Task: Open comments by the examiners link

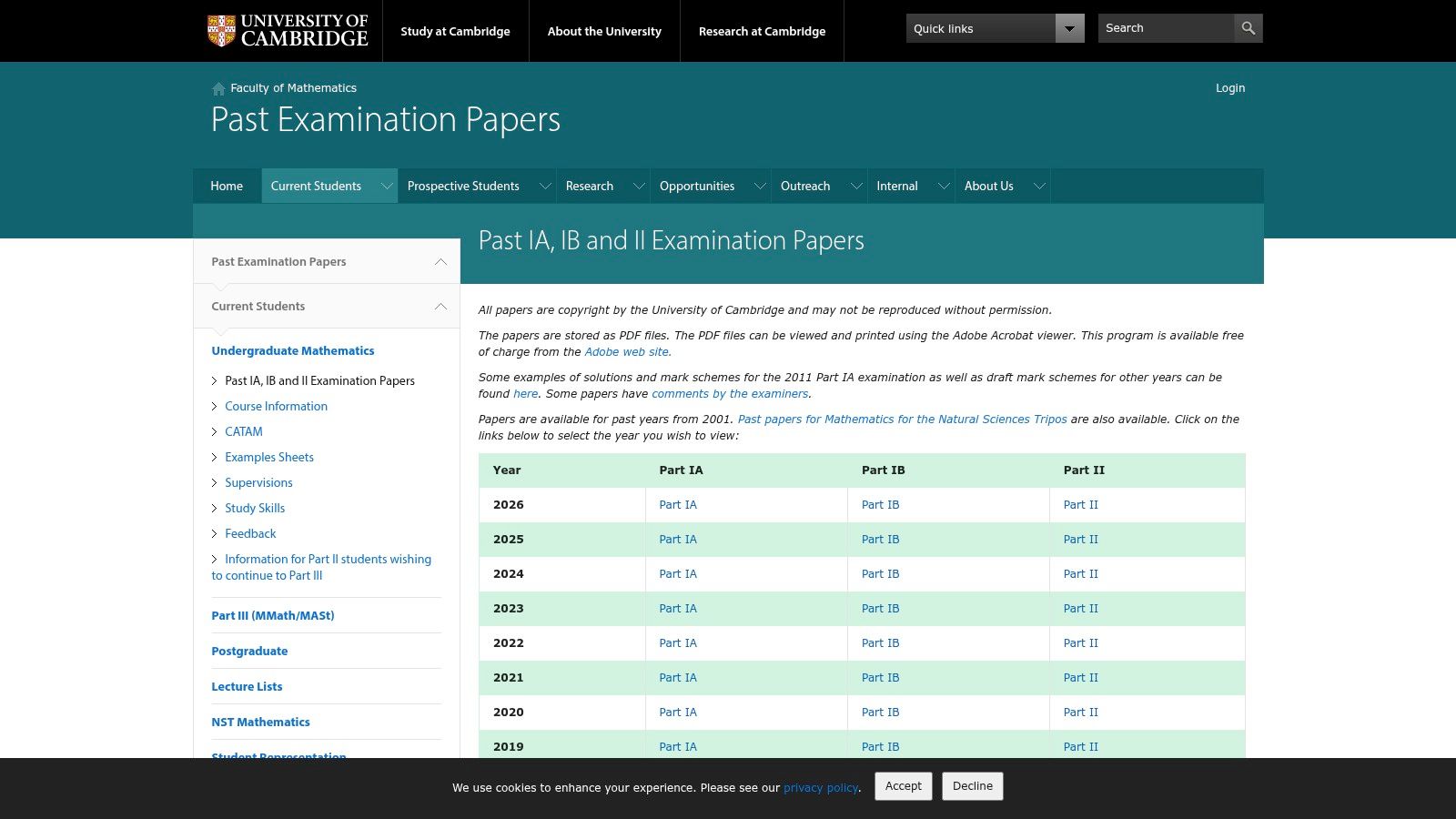Action: coord(730,394)
